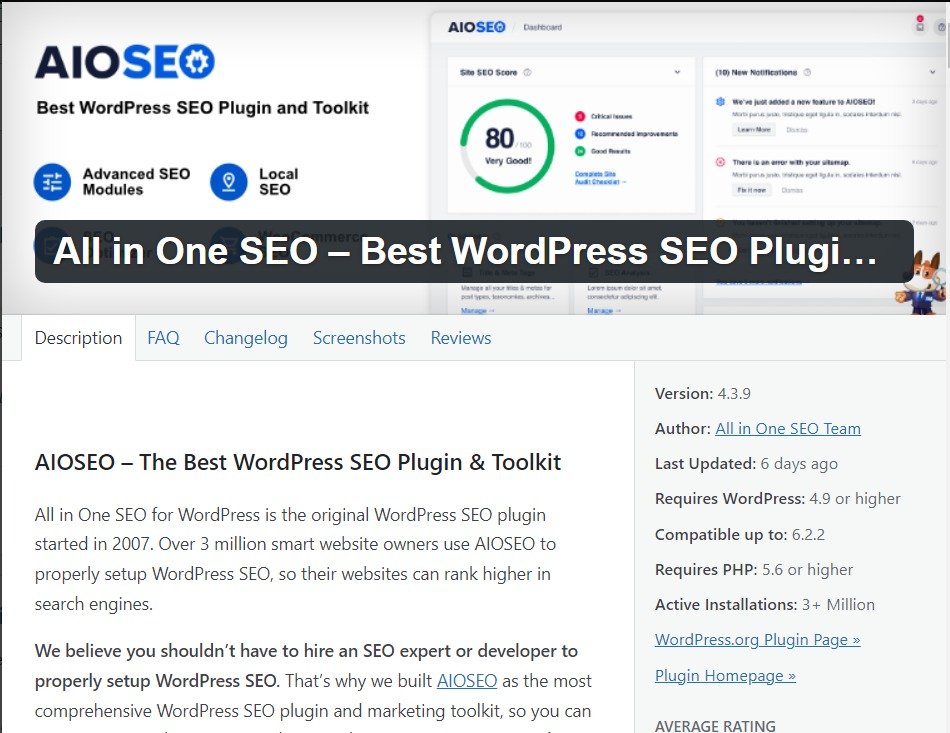This screenshot has height=733, width=950.
Task: Click the green Good Results indicator
Action: pos(580,151)
